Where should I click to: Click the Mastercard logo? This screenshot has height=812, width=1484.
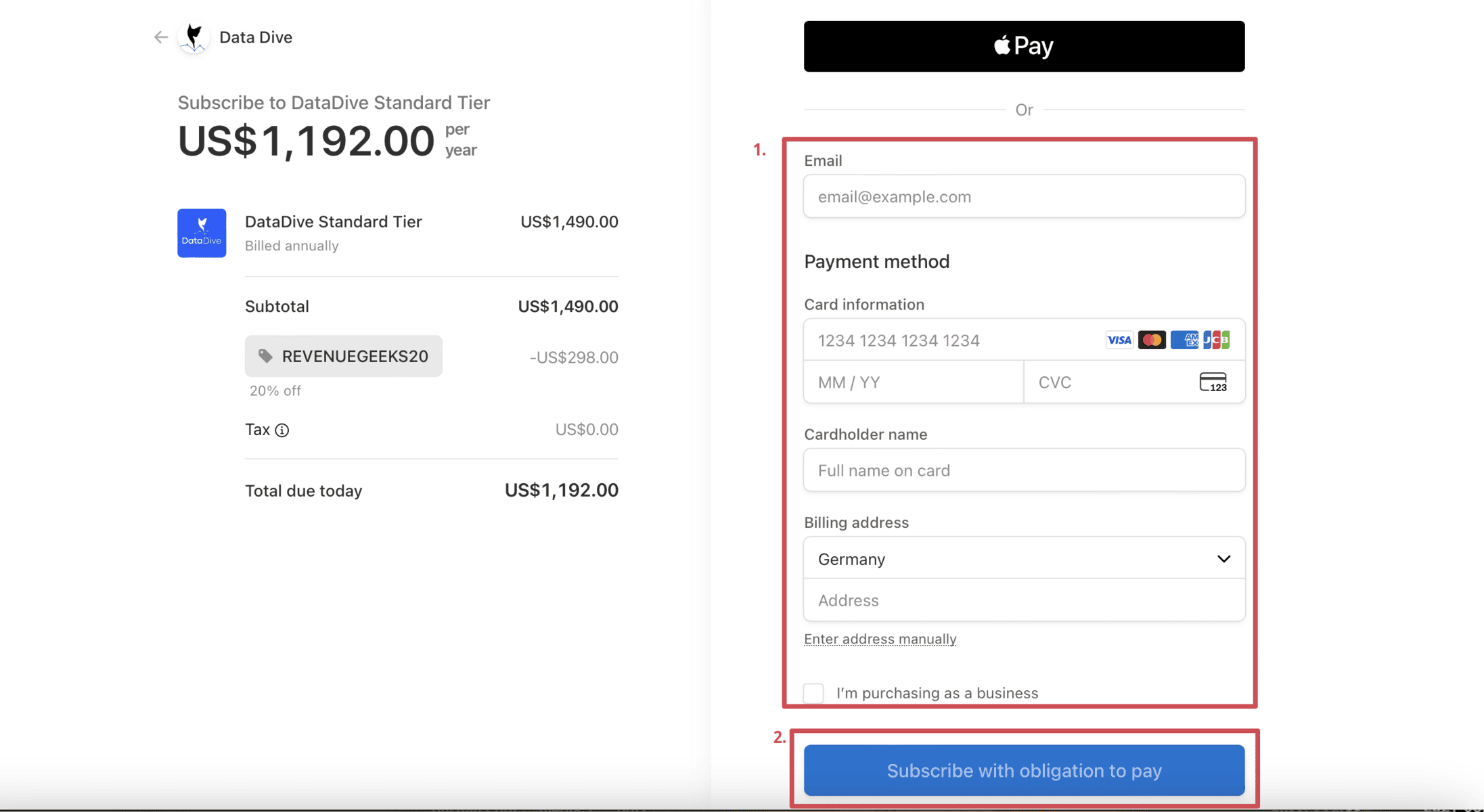pyautogui.click(x=1152, y=340)
